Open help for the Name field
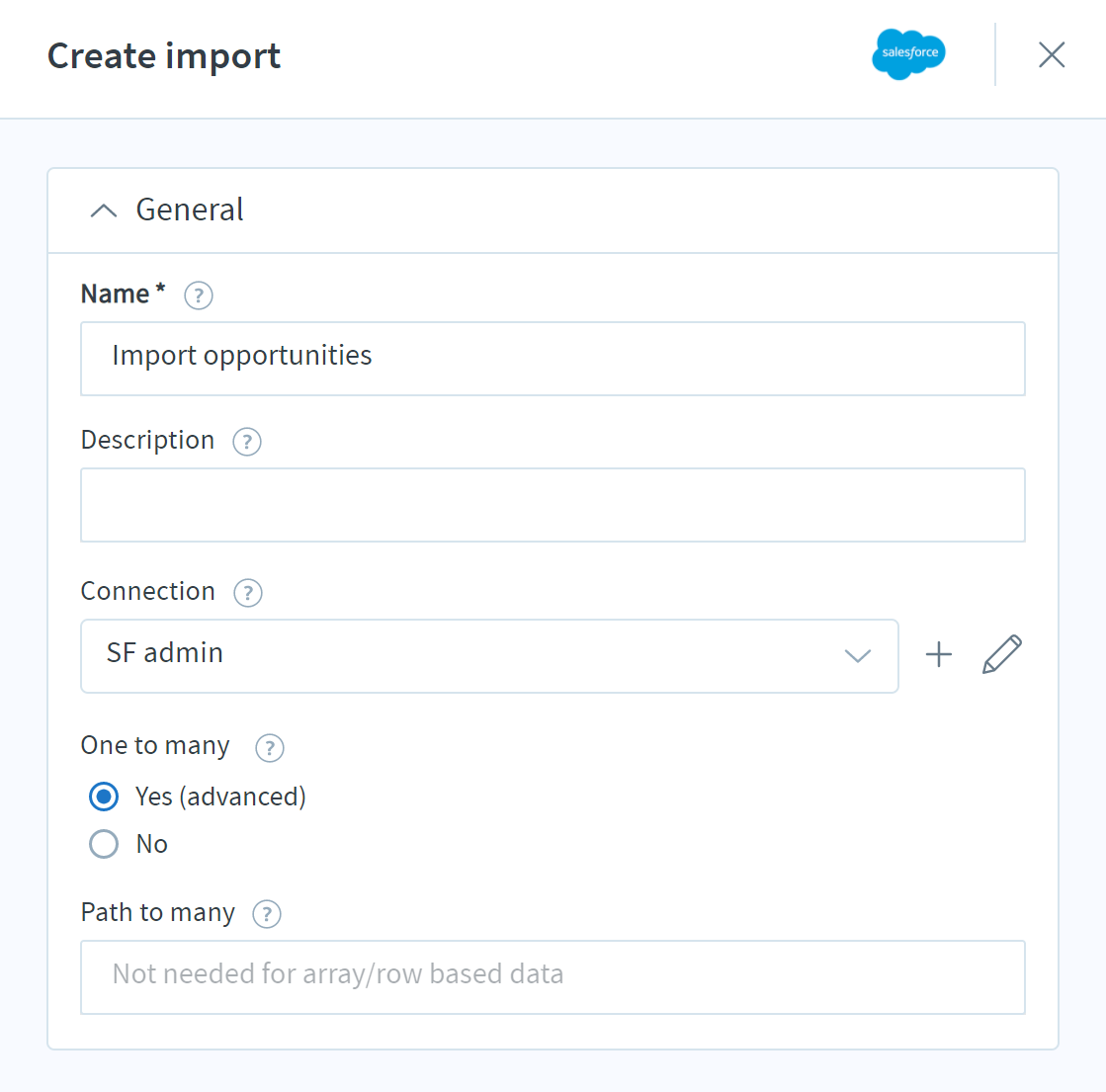The height and width of the screenshot is (1092, 1106). coord(199,295)
